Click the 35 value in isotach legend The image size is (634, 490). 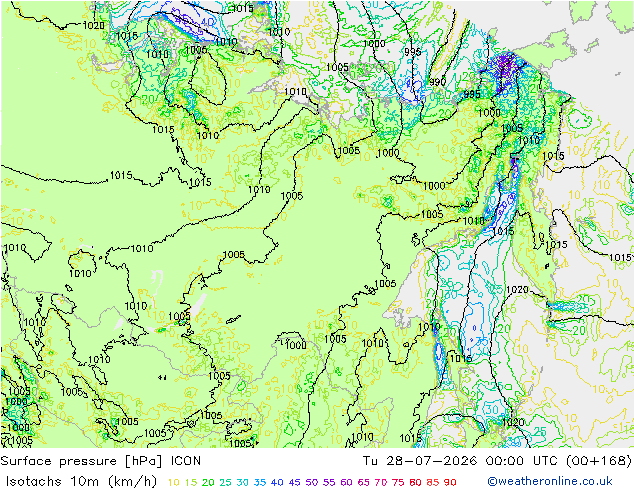[260, 482]
